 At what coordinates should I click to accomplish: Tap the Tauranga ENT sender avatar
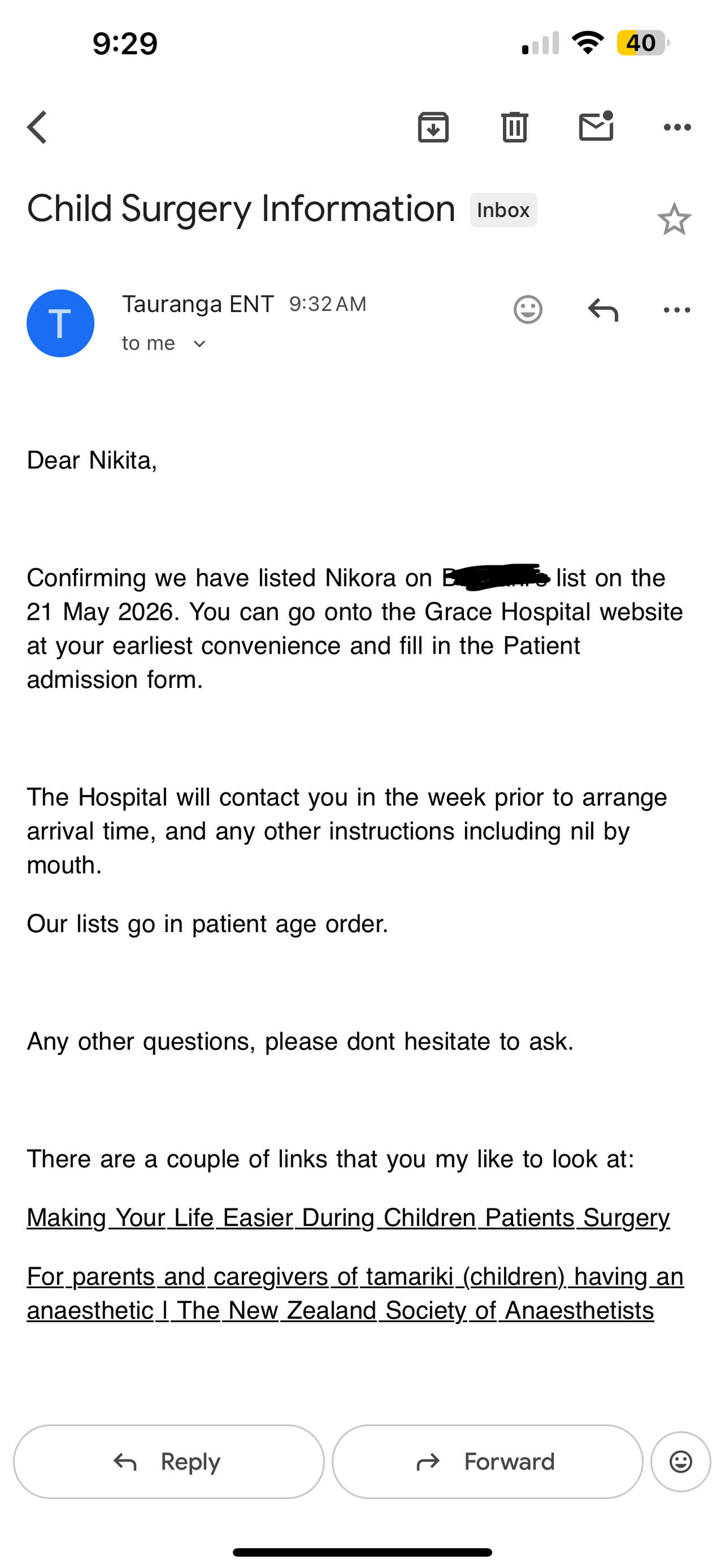tap(60, 323)
